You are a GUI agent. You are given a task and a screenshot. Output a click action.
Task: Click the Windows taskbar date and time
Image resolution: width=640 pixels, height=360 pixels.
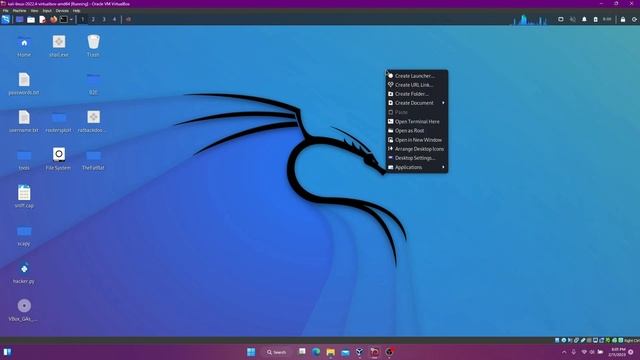point(617,352)
